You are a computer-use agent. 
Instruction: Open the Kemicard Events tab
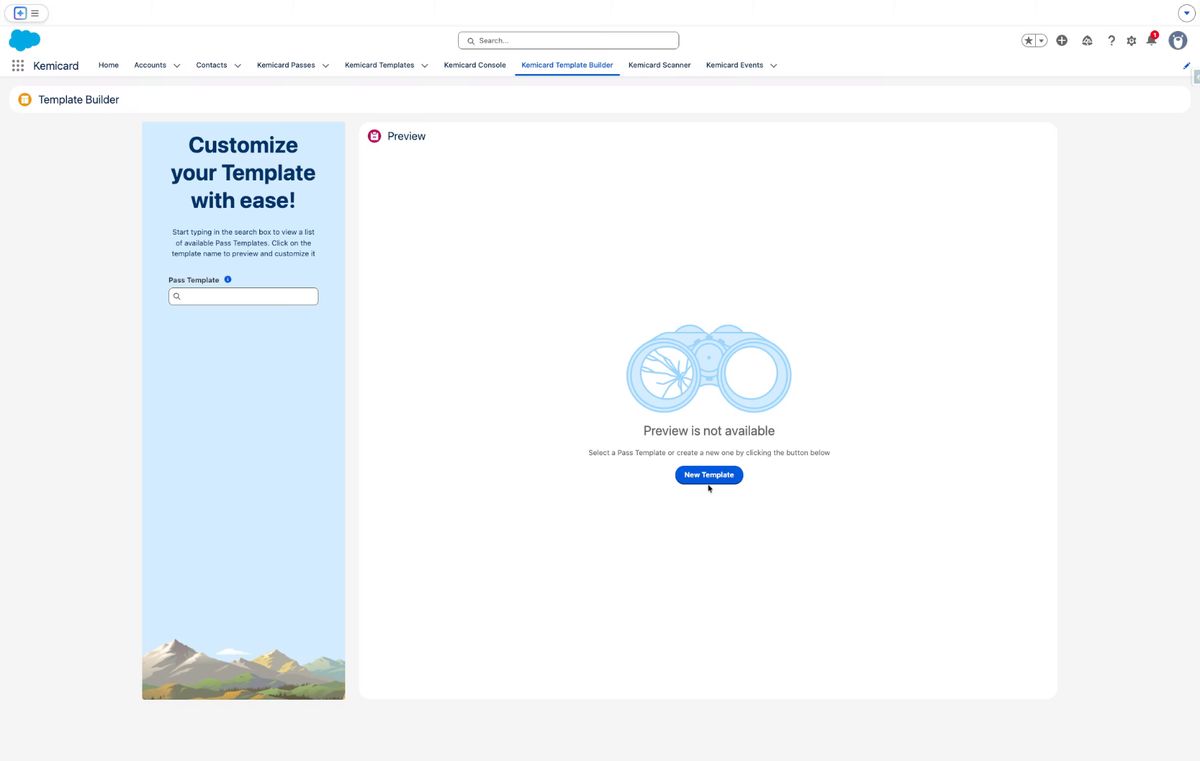[x=734, y=65]
